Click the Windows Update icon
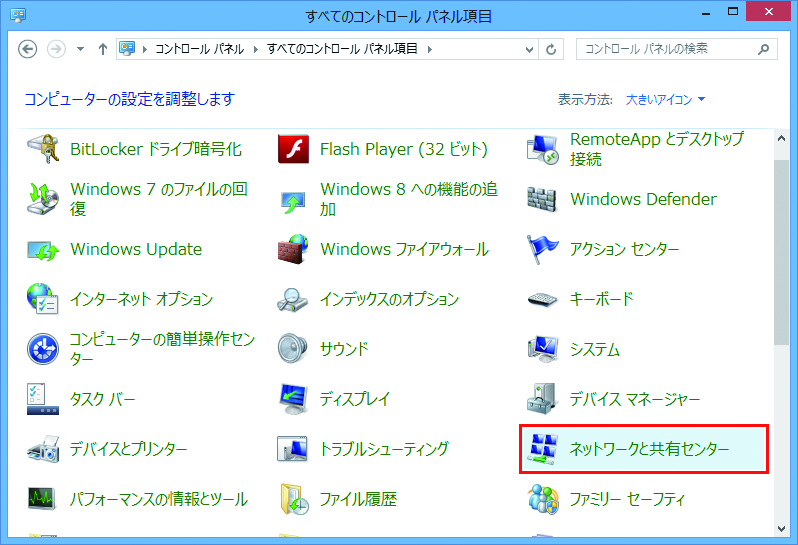This screenshot has width=798, height=545. (x=43, y=249)
